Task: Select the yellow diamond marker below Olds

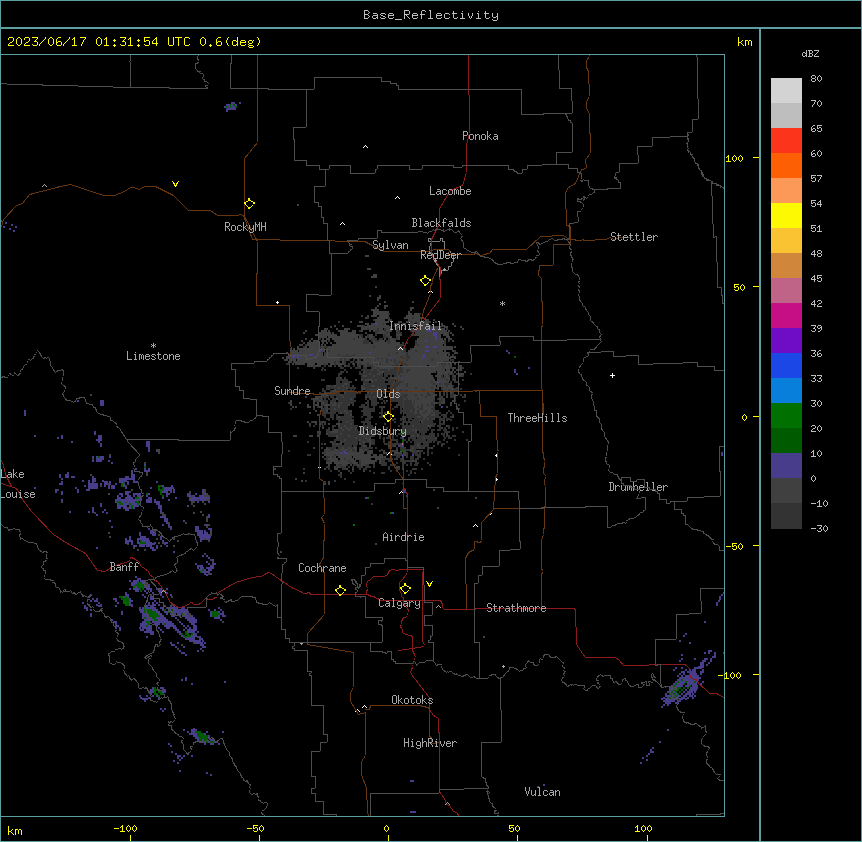Action: pos(388,416)
